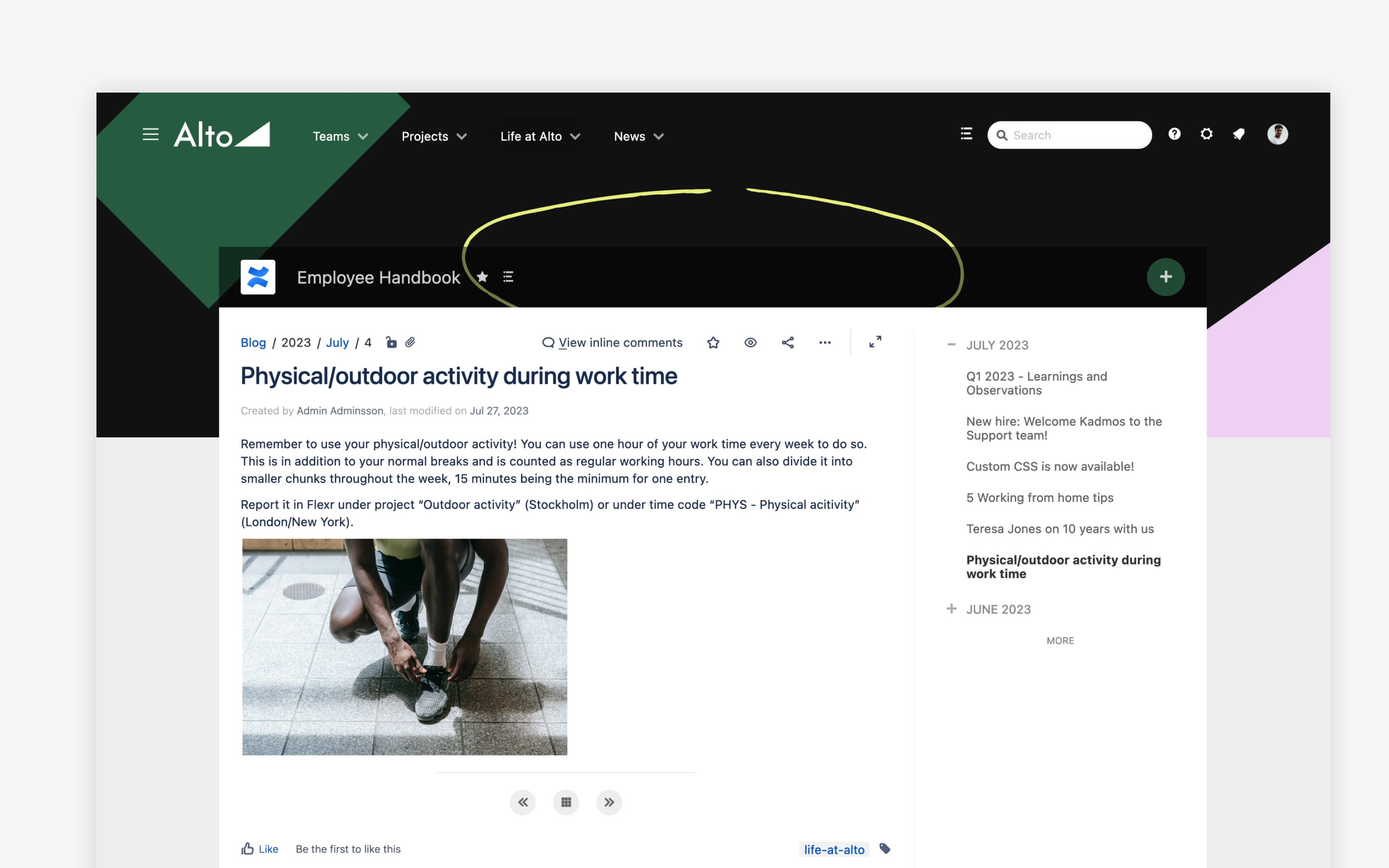
Task: Open page restrictions with the lock icon
Action: pyautogui.click(x=392, y=342)
